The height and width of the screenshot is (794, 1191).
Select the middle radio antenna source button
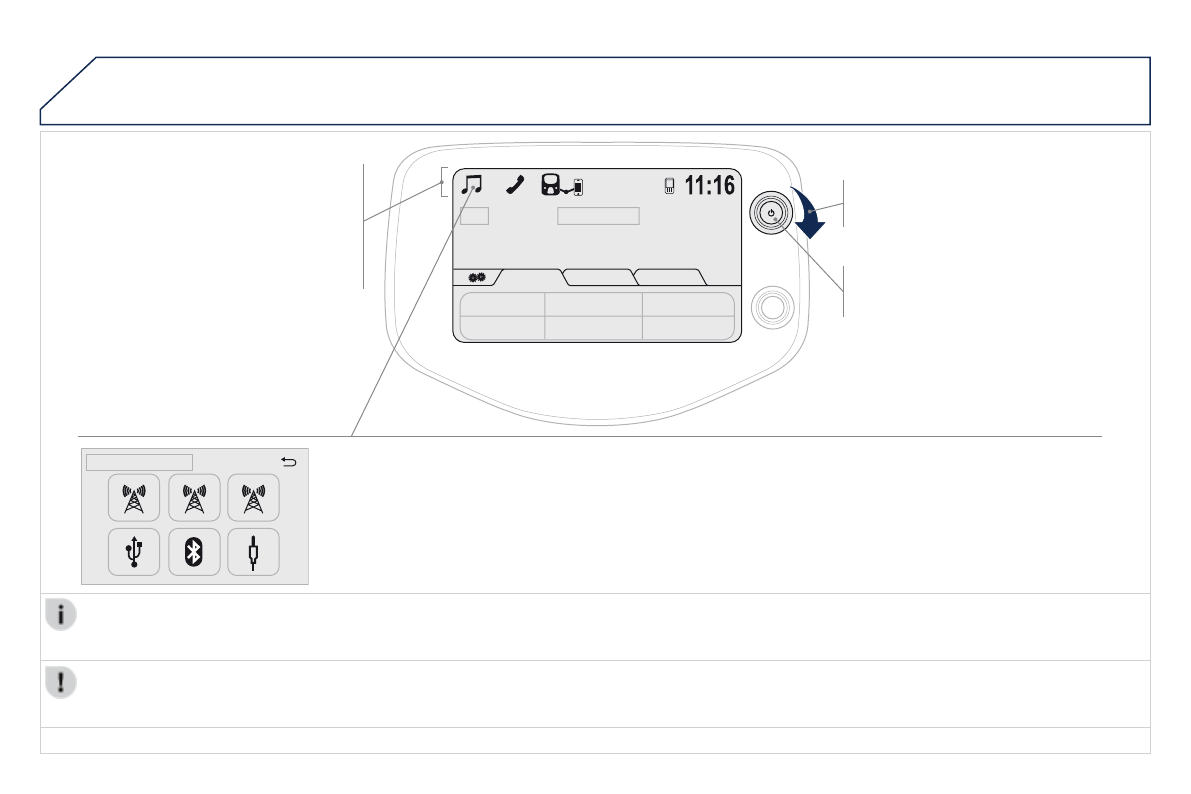tap(194, 498)
